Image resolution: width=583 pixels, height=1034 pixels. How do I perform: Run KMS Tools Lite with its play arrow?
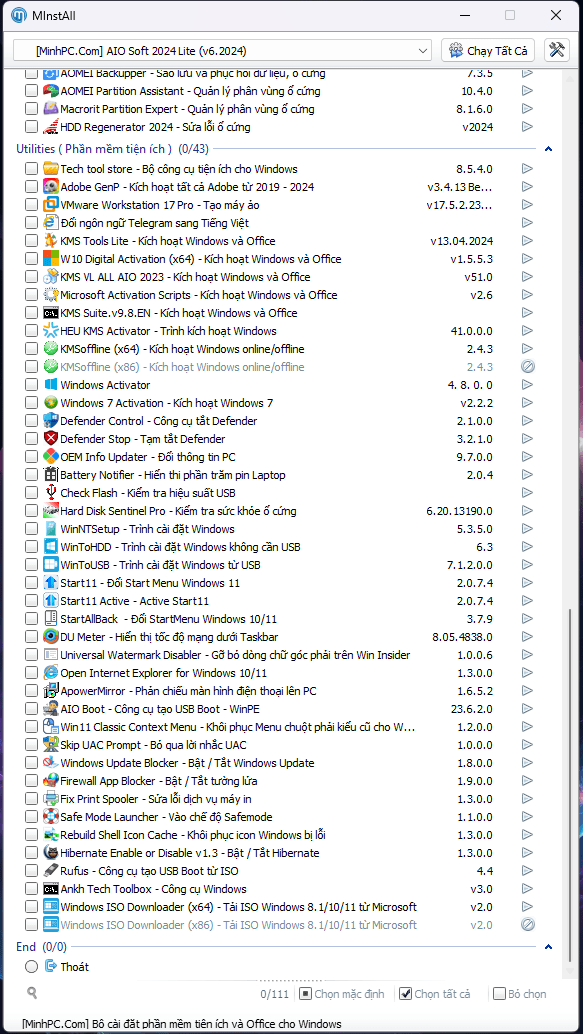527,241
